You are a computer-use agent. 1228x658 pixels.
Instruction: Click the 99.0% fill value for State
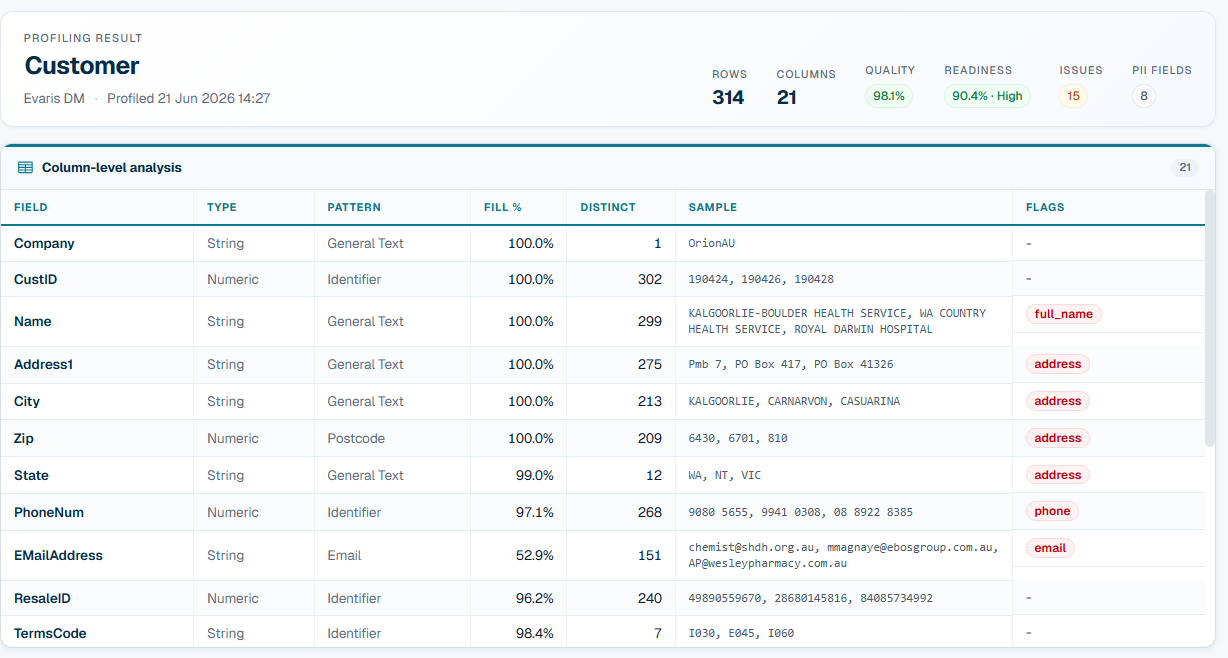tap(535, 476)
